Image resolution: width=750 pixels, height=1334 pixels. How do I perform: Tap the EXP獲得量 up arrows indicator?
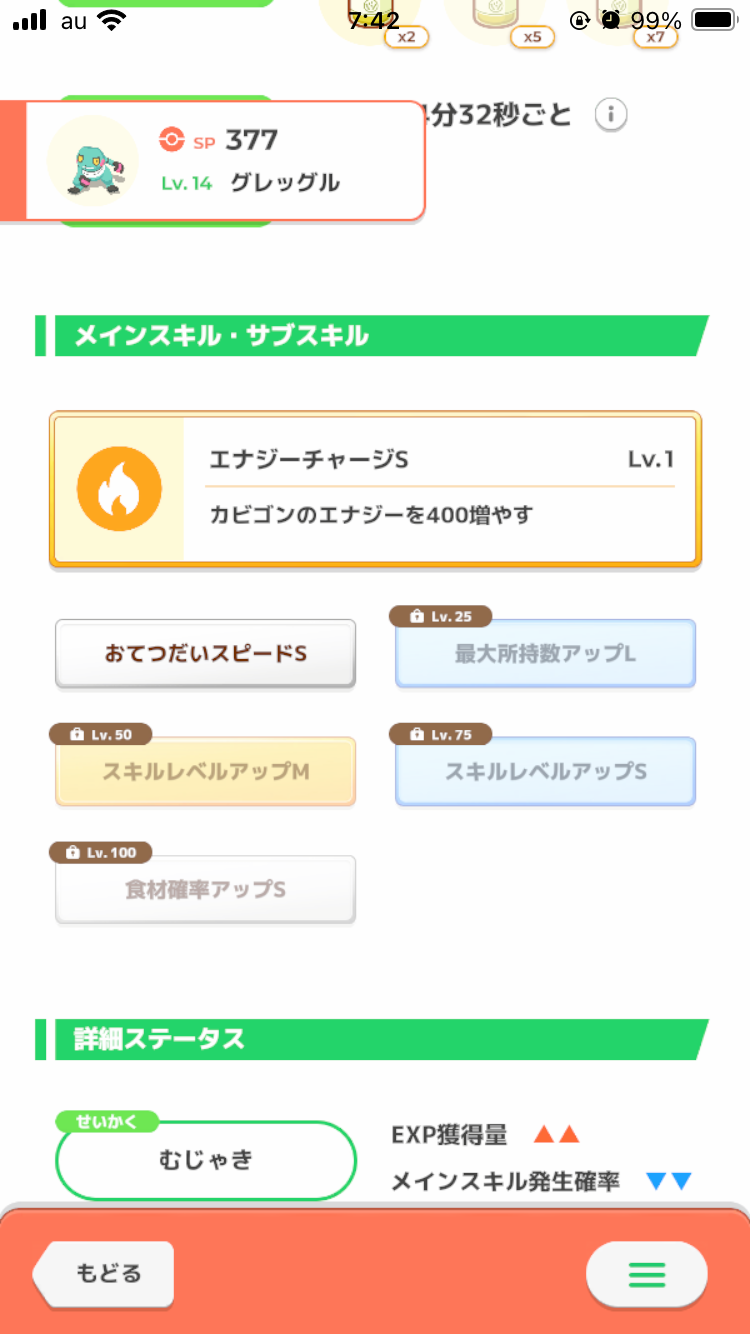[557, 1135]
